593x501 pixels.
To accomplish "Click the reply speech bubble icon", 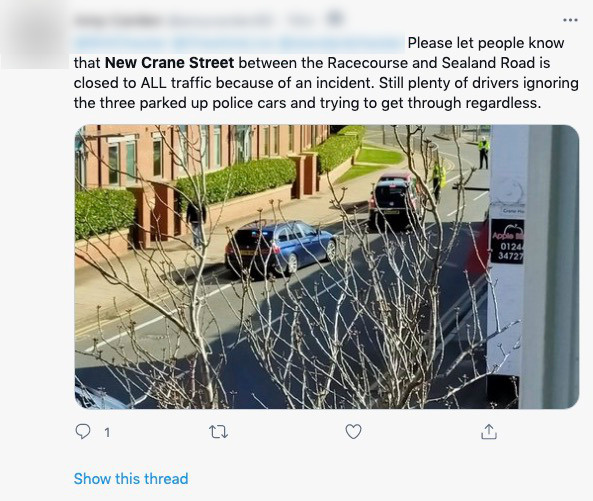I will point(83,431).
